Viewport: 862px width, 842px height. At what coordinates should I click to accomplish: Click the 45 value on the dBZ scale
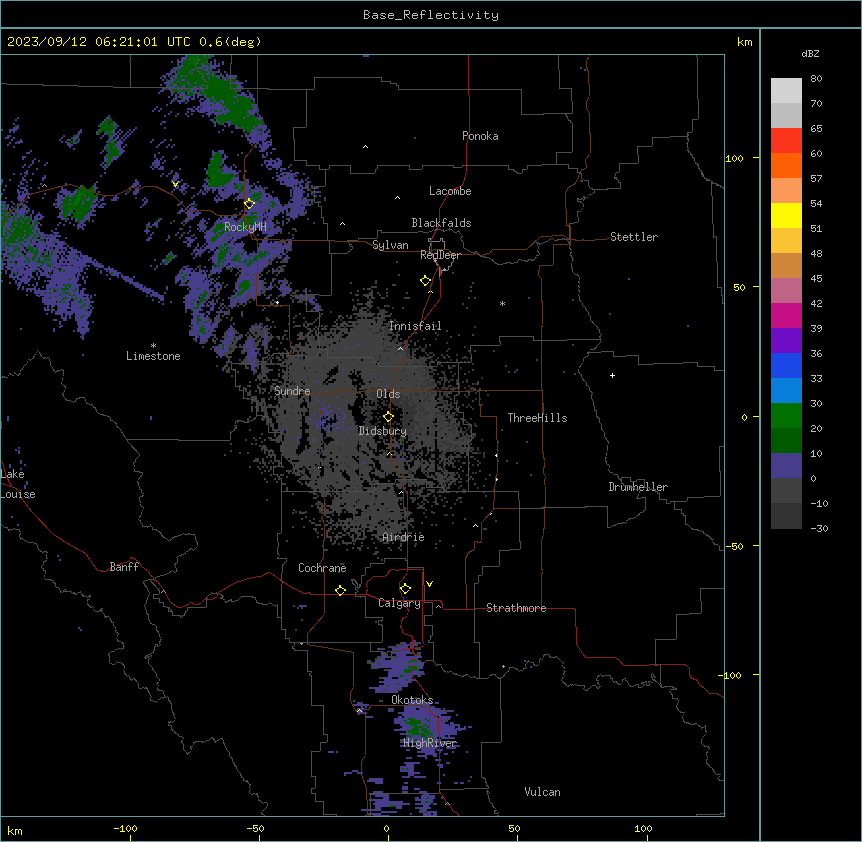[x=816, y=278]
